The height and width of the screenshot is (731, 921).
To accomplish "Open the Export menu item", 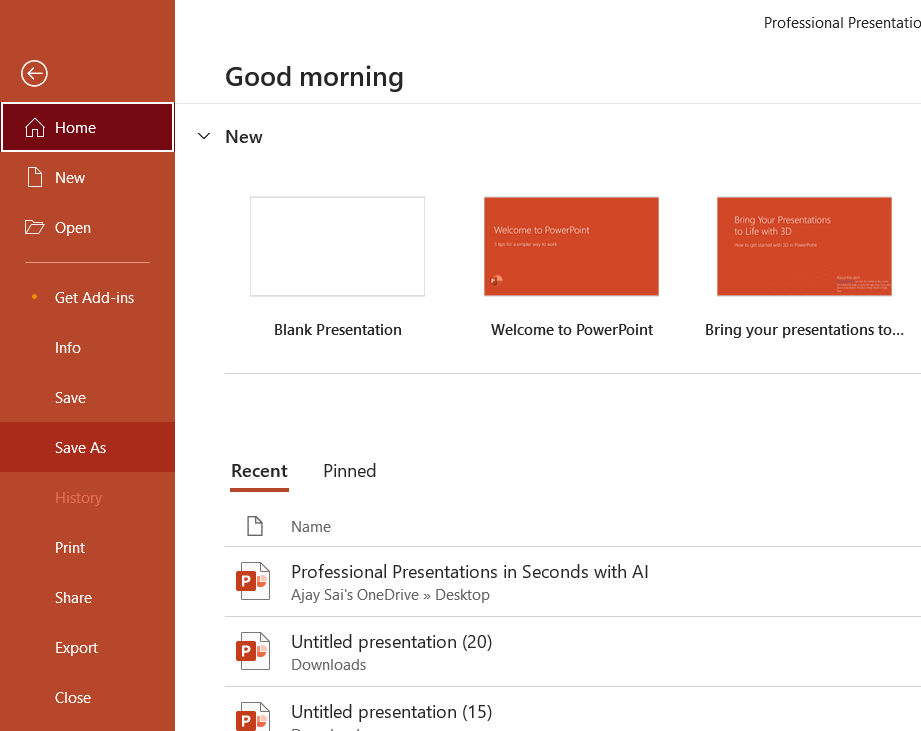I will [77, 648].
